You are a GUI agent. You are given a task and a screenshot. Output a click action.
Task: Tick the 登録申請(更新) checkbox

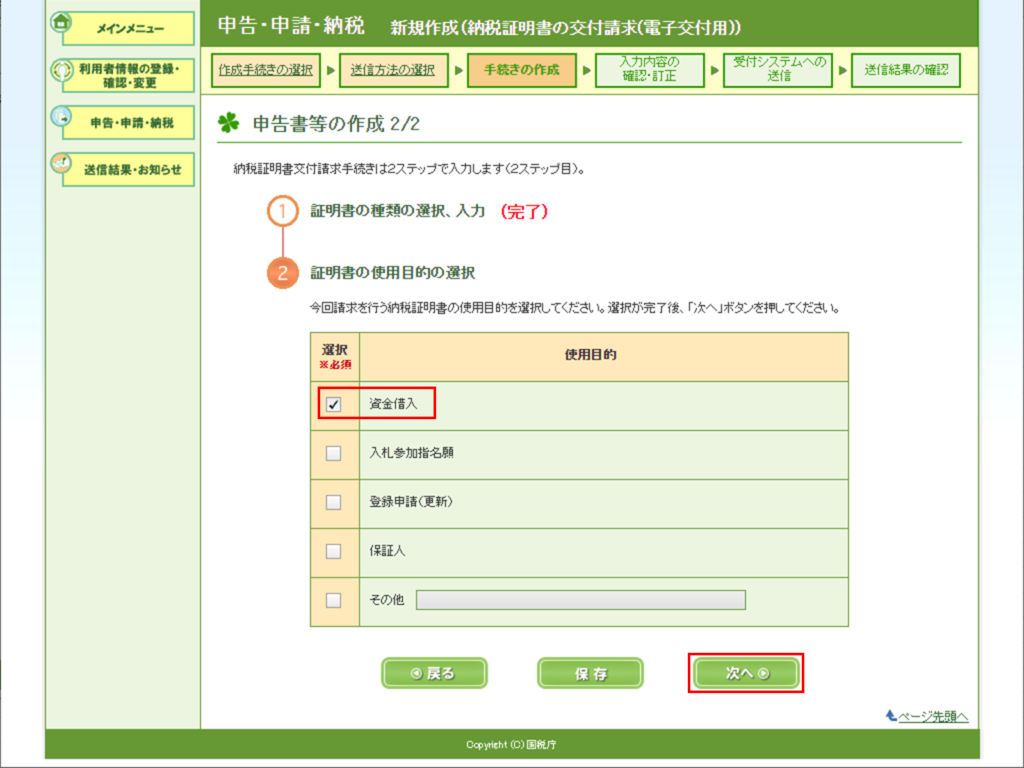tap(334, 502)
